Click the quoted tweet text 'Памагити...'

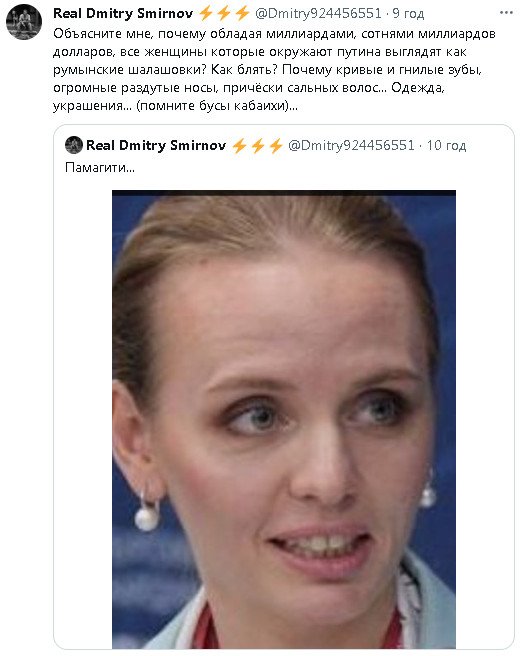point(100,168)
